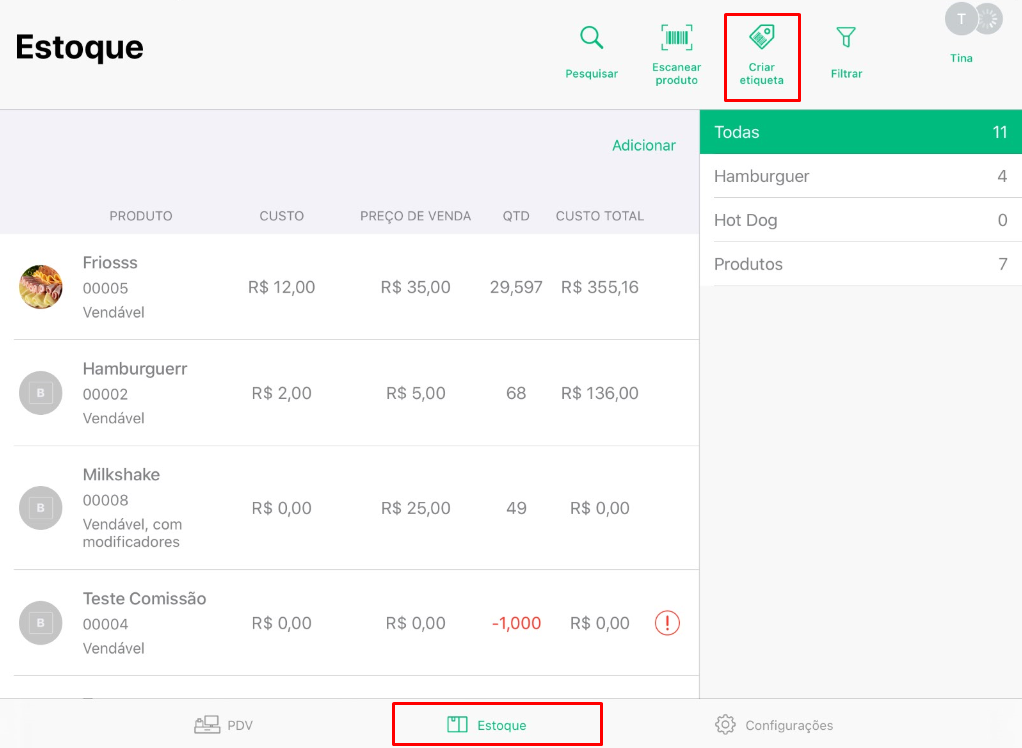
Task: Open Tina's user avatar
Action: [961, 19]
